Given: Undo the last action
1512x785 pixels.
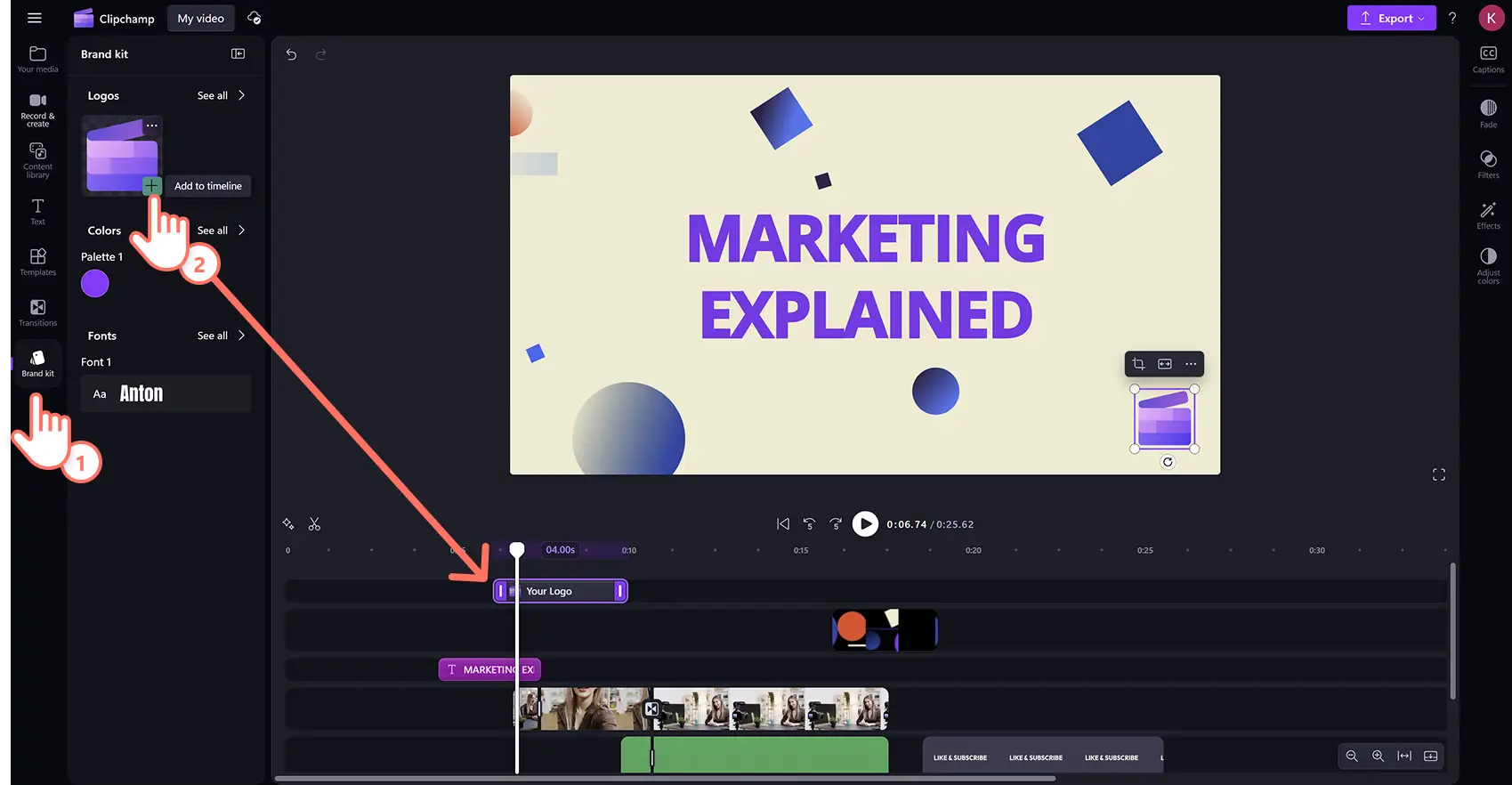Looking at the screenshot, I should coord(291,54).
